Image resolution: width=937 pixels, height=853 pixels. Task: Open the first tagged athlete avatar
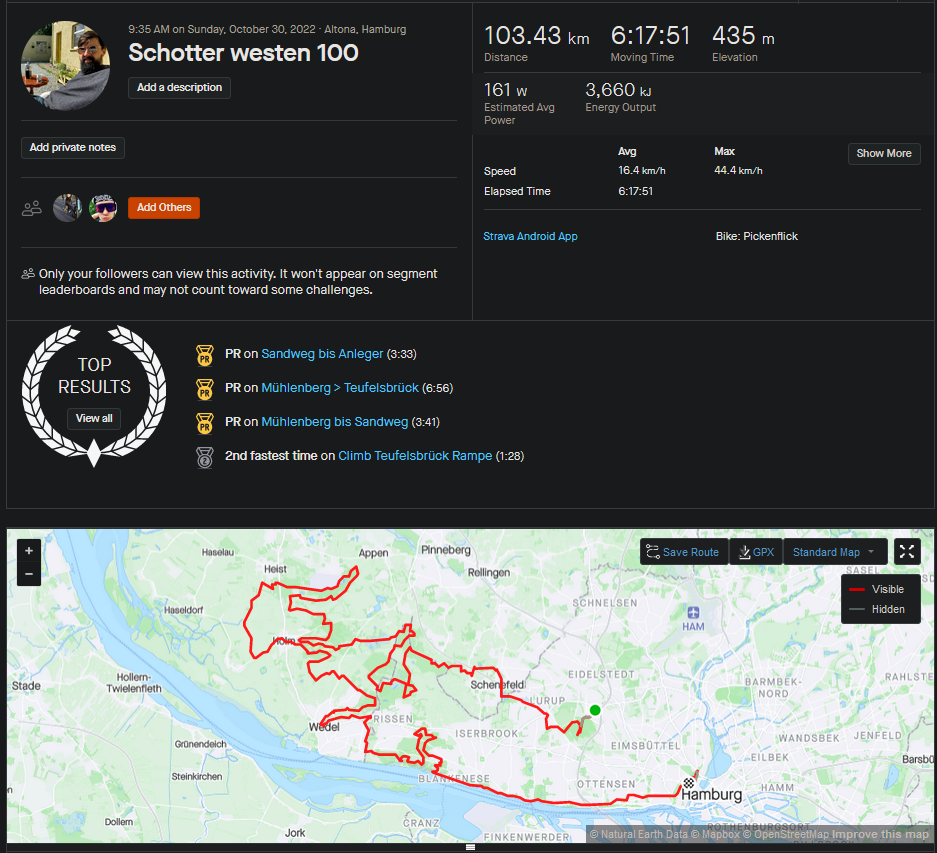pos(67,208)
